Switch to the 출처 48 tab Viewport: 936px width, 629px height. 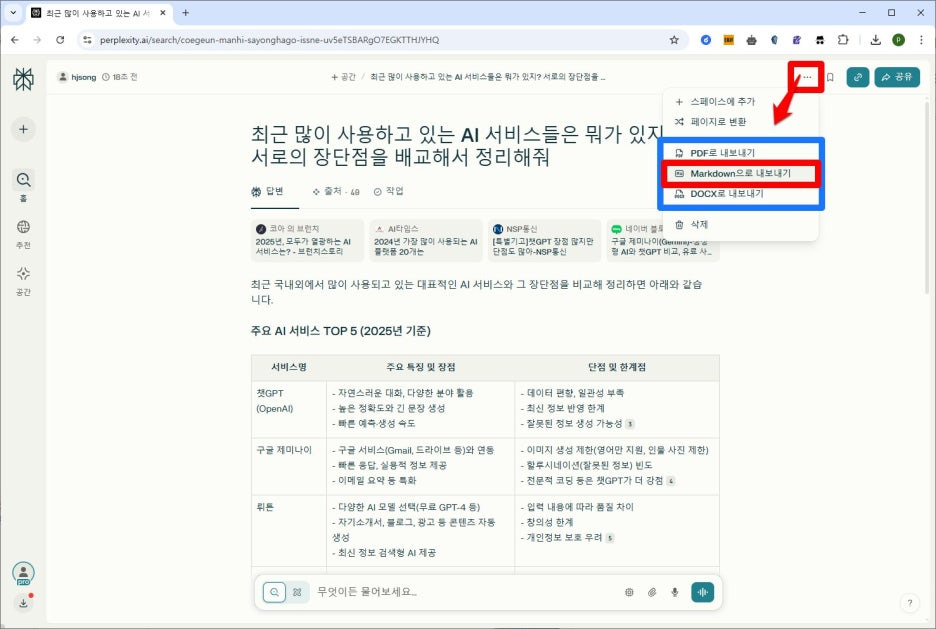pyautogui.click(x=335, y=192)
